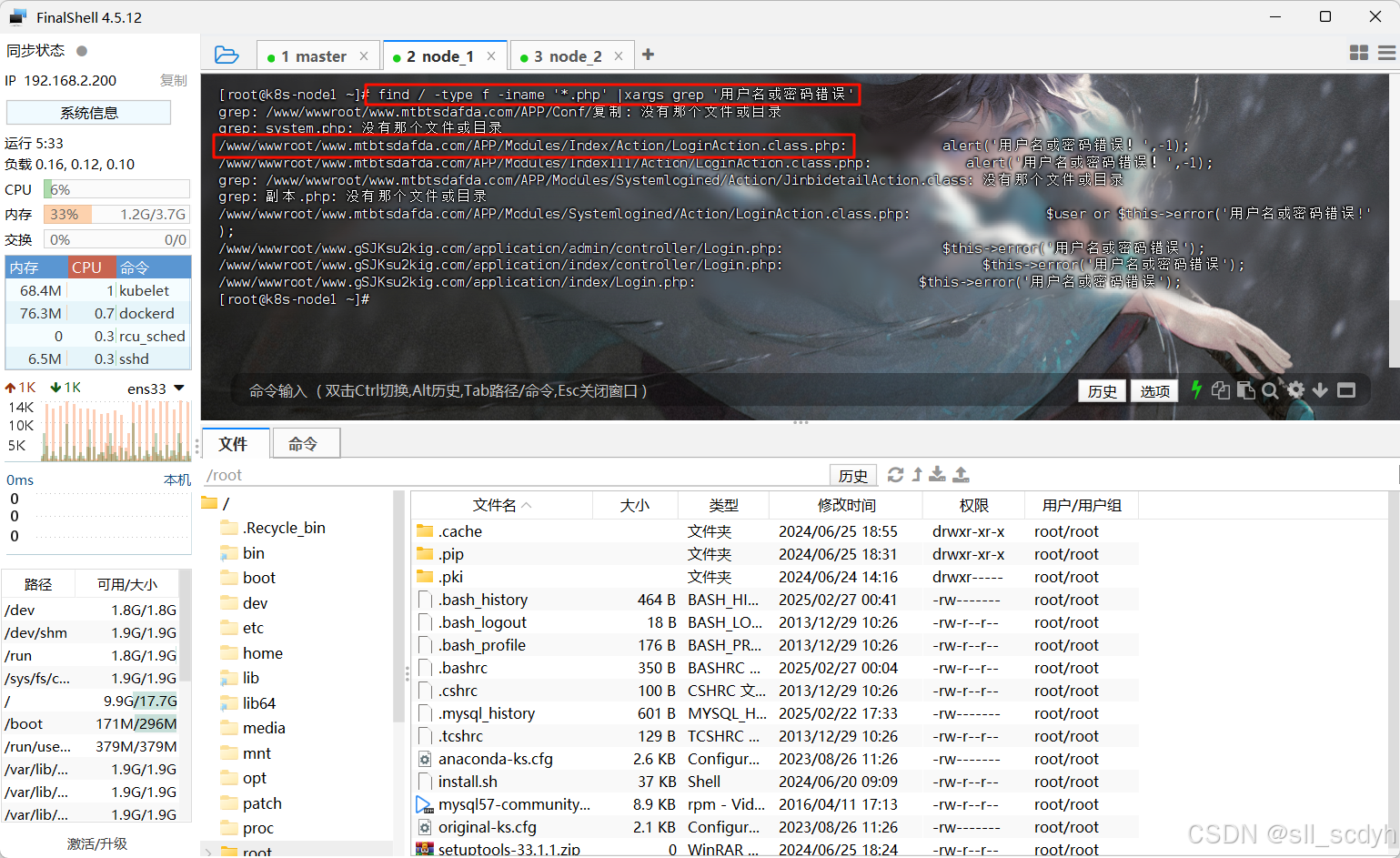Go to parent directory with up-arrow icon
Viewport: 1400px width, 858px height.
tap(917, 474)
